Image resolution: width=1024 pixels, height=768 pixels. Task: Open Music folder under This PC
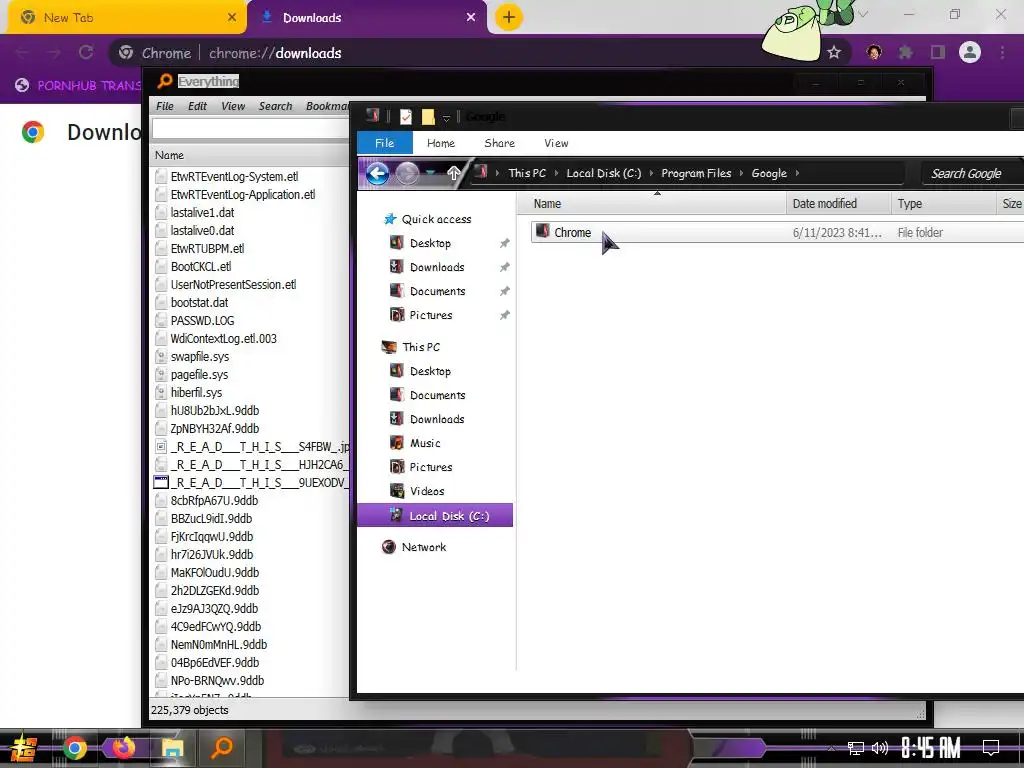coord(424,443)
